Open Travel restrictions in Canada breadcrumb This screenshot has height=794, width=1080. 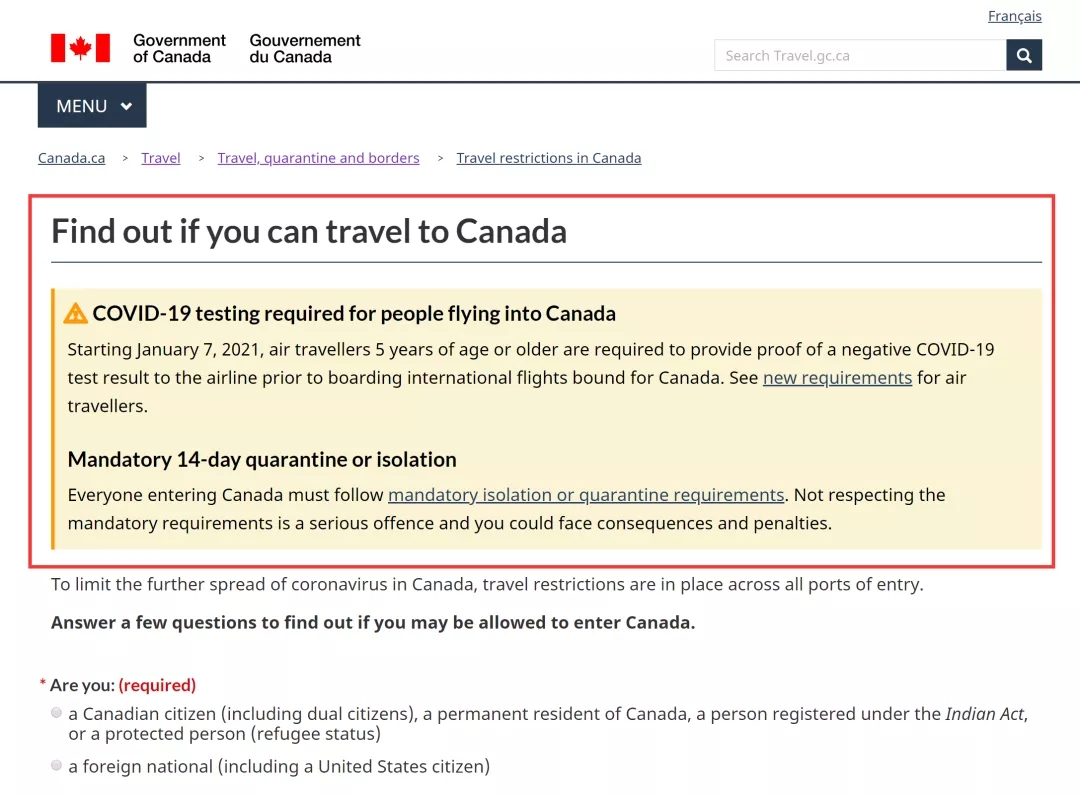coord(548,158)
